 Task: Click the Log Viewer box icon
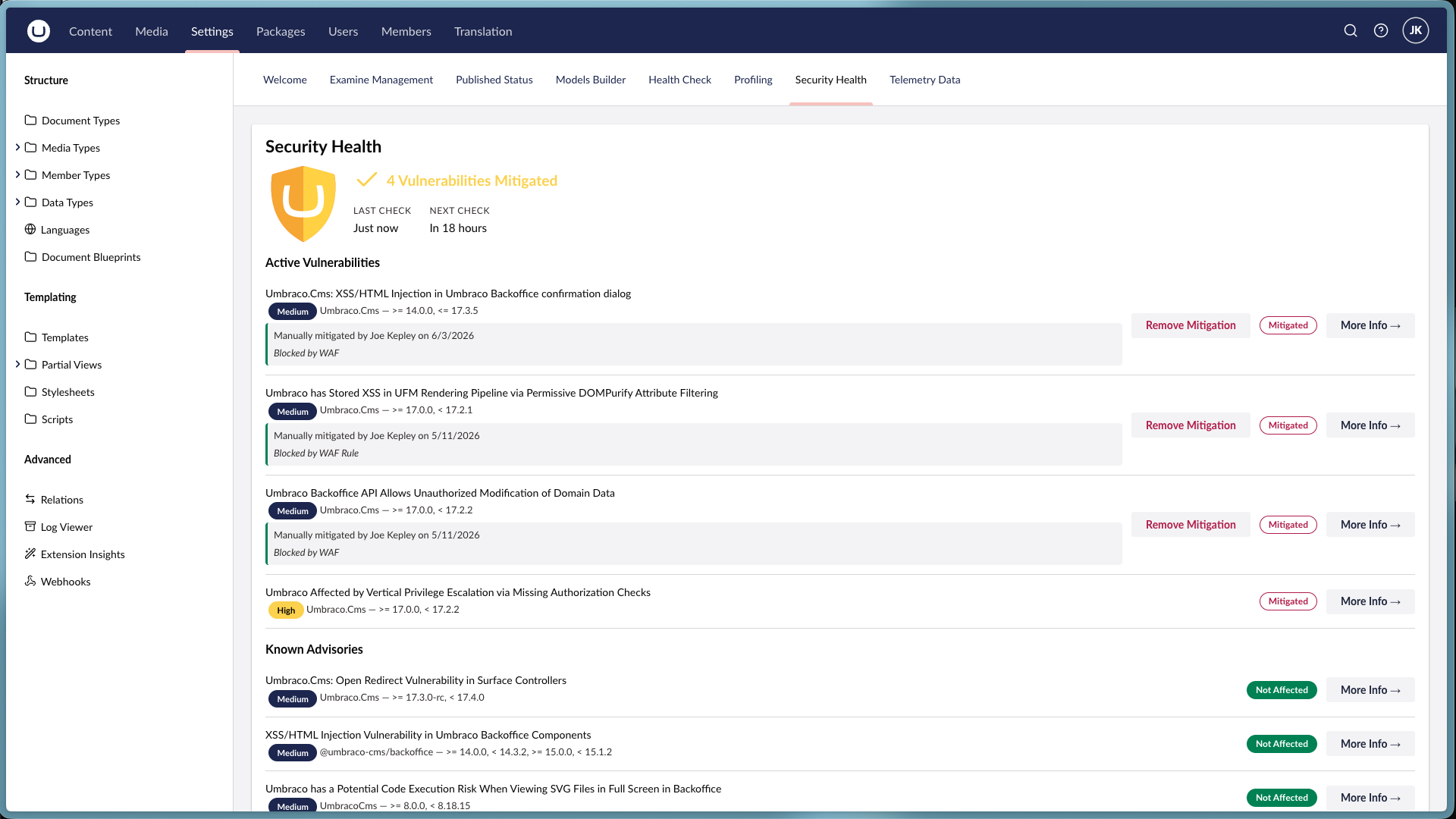[x=30, y=527]
